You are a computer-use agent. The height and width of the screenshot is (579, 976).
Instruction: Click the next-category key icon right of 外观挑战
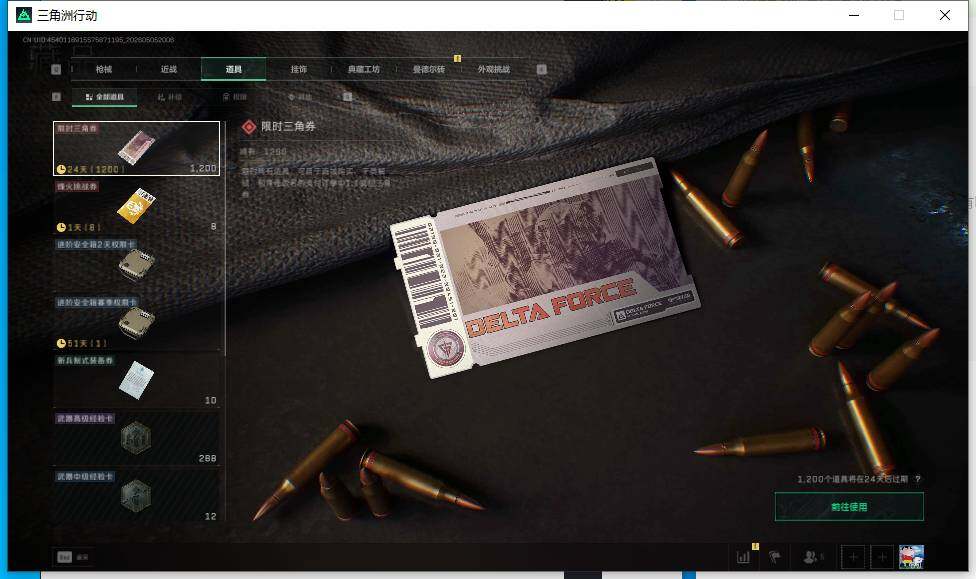(x=542, y=69)
